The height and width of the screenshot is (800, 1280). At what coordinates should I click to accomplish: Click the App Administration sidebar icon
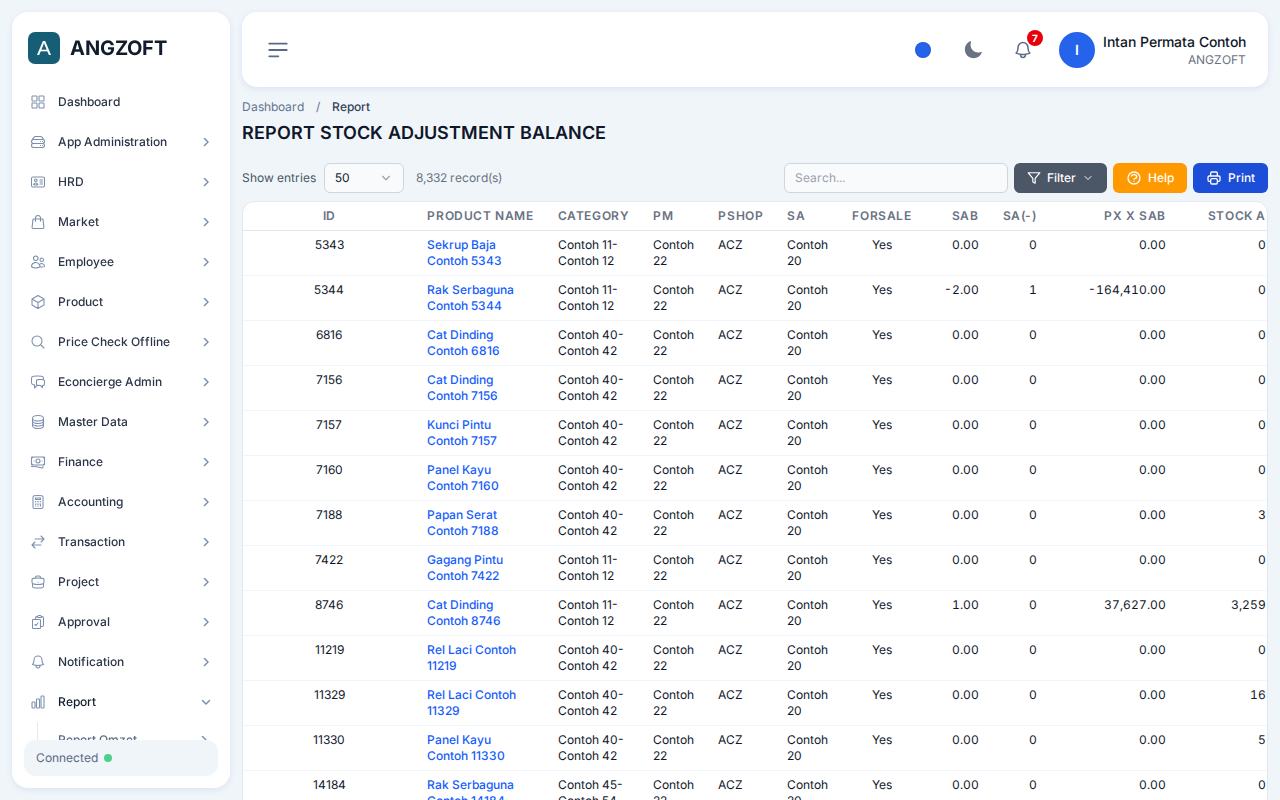pyautogui.click(x=38, y=142)
